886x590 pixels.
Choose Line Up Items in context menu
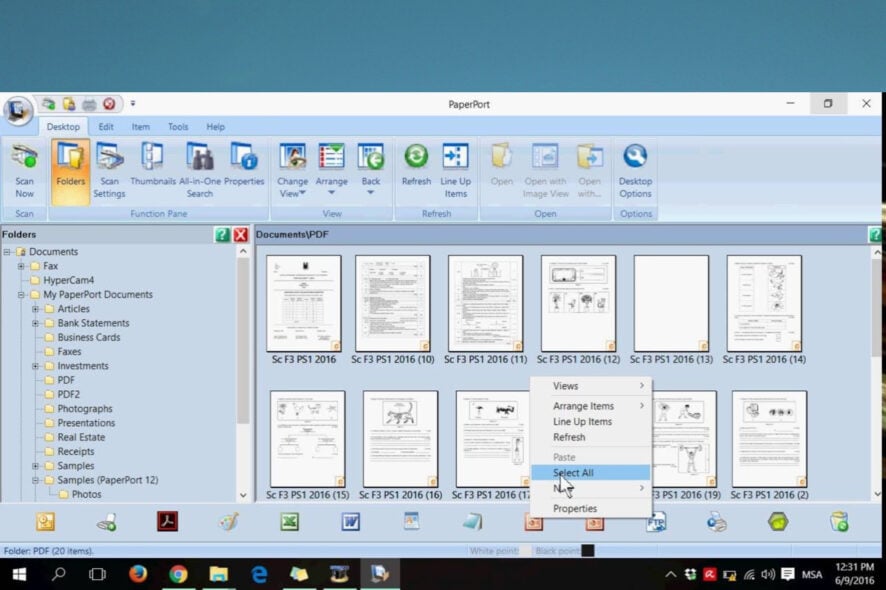pyautogui.click(x=591, y=422)
